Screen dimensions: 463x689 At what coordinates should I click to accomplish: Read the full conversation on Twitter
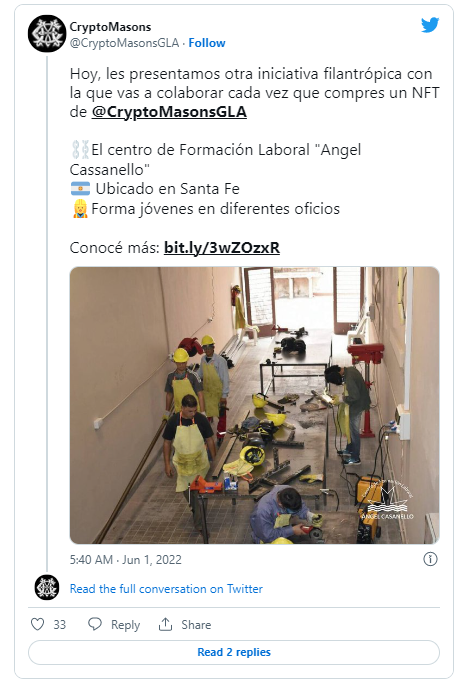[166, 589]
